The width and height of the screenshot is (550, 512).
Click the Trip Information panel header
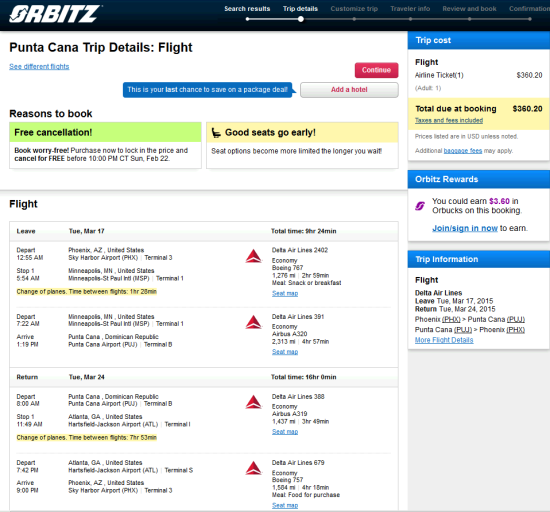coord(479,259)
